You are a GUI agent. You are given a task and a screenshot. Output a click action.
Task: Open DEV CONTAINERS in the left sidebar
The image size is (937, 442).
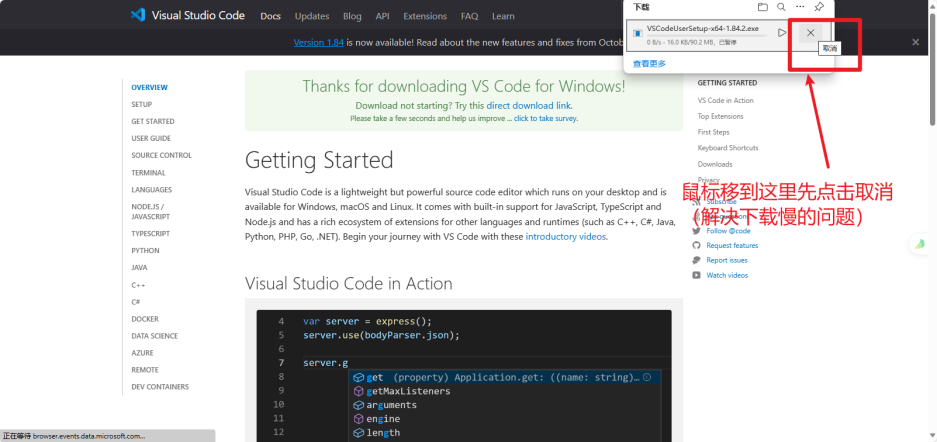[x=160, y=386]
